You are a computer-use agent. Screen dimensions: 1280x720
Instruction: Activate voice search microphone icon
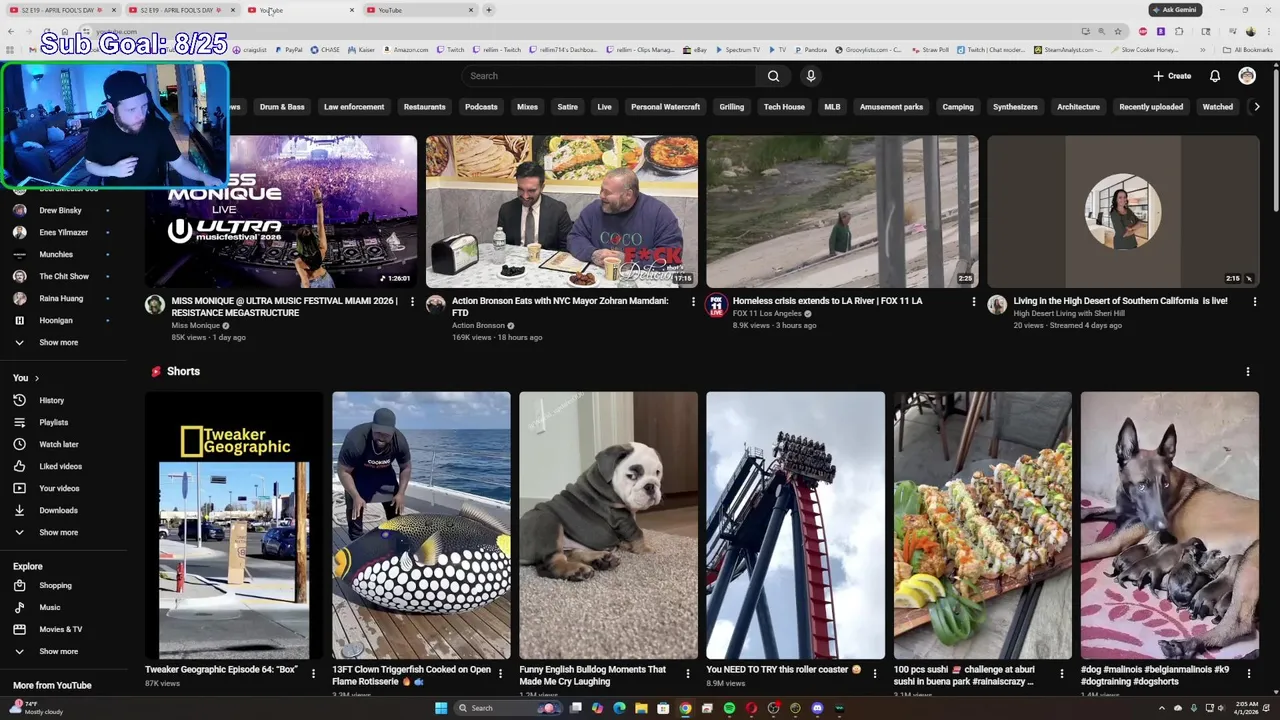811,76
